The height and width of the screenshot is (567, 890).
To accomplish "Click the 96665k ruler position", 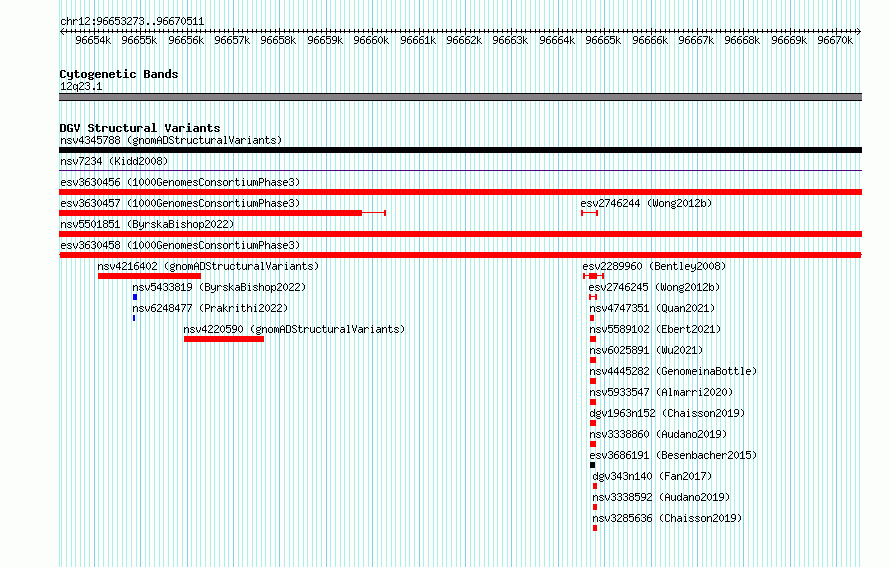I will (603, 40).
